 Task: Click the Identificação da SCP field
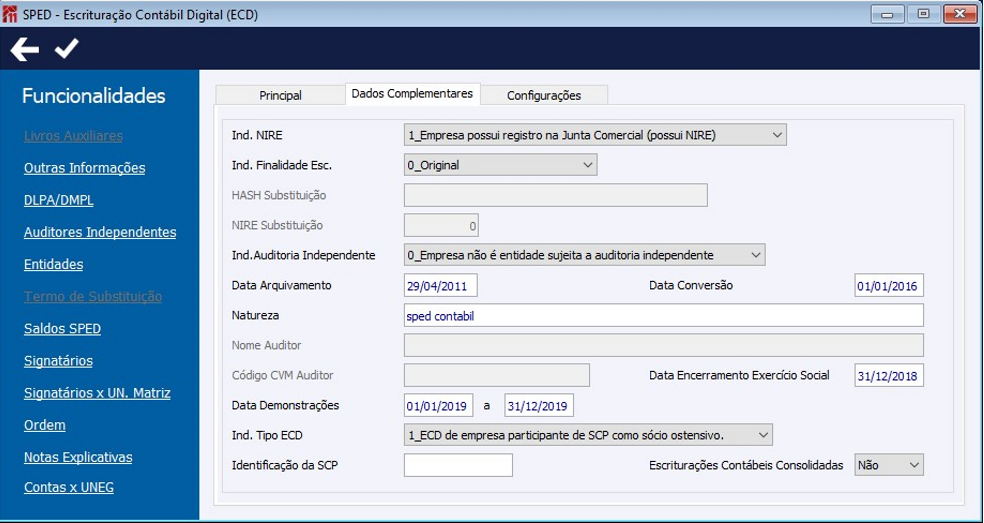tap(458, 465)
